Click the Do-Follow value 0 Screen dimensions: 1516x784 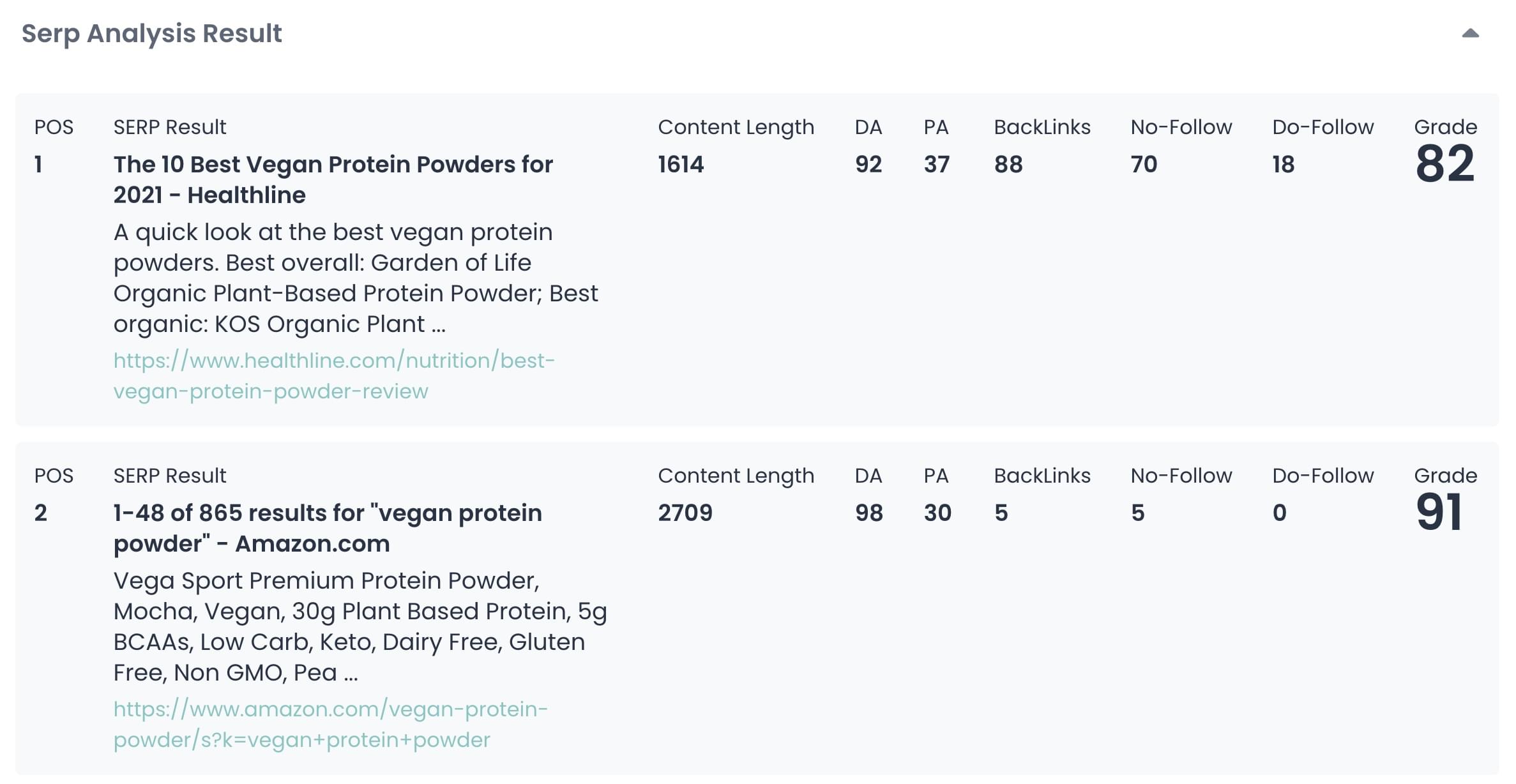coord(1279,513)
